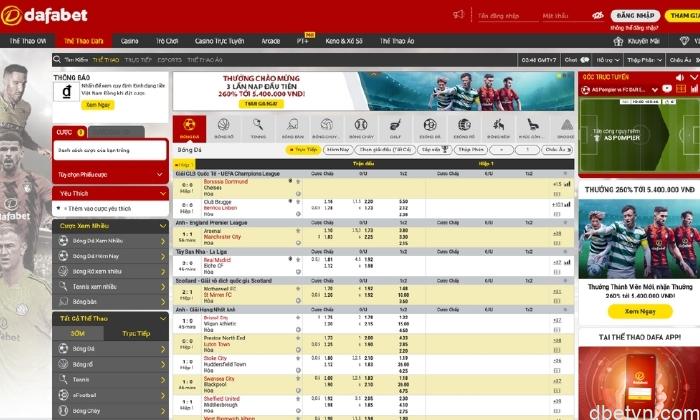Open the Keno & Xổ Số menu item
The width and height of the screenshot is (700, 420).
pos(344,41)
